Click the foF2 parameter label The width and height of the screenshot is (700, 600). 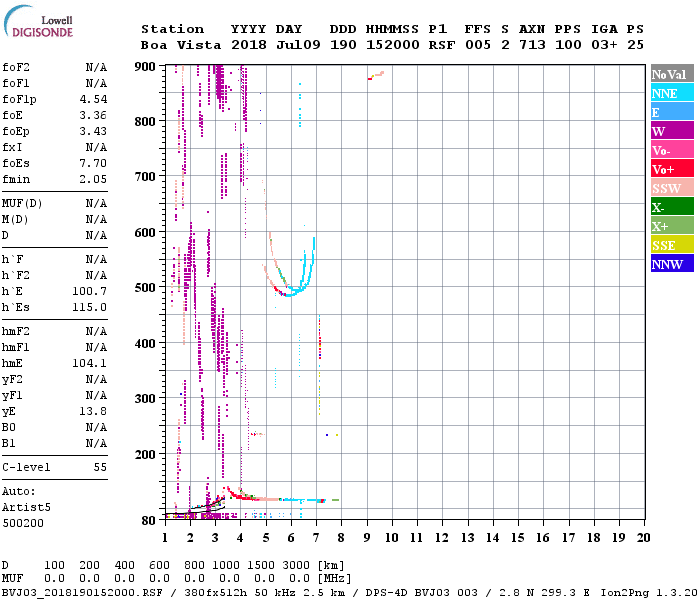(16, 67)
